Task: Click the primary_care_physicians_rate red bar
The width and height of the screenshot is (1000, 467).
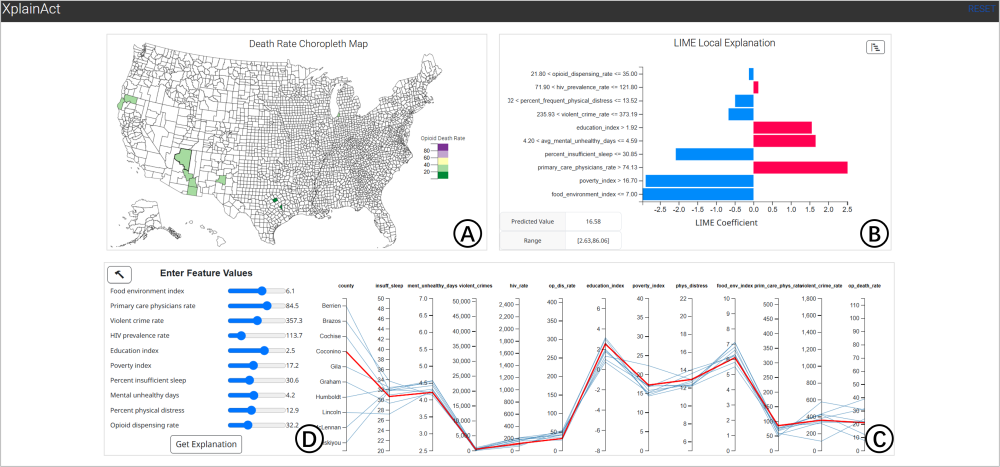Action: pos(800,167)
